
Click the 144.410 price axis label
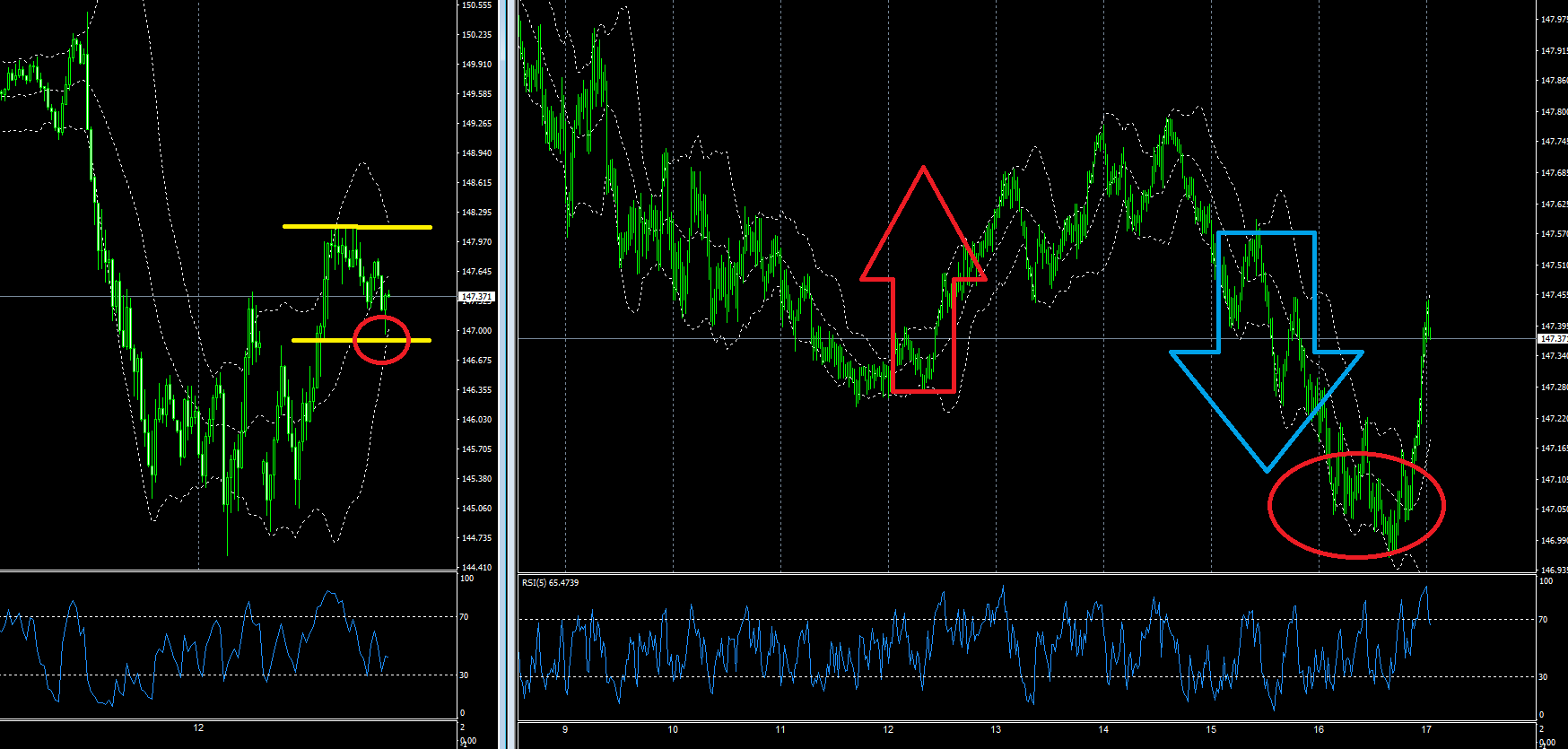click(x=476, y=568)
